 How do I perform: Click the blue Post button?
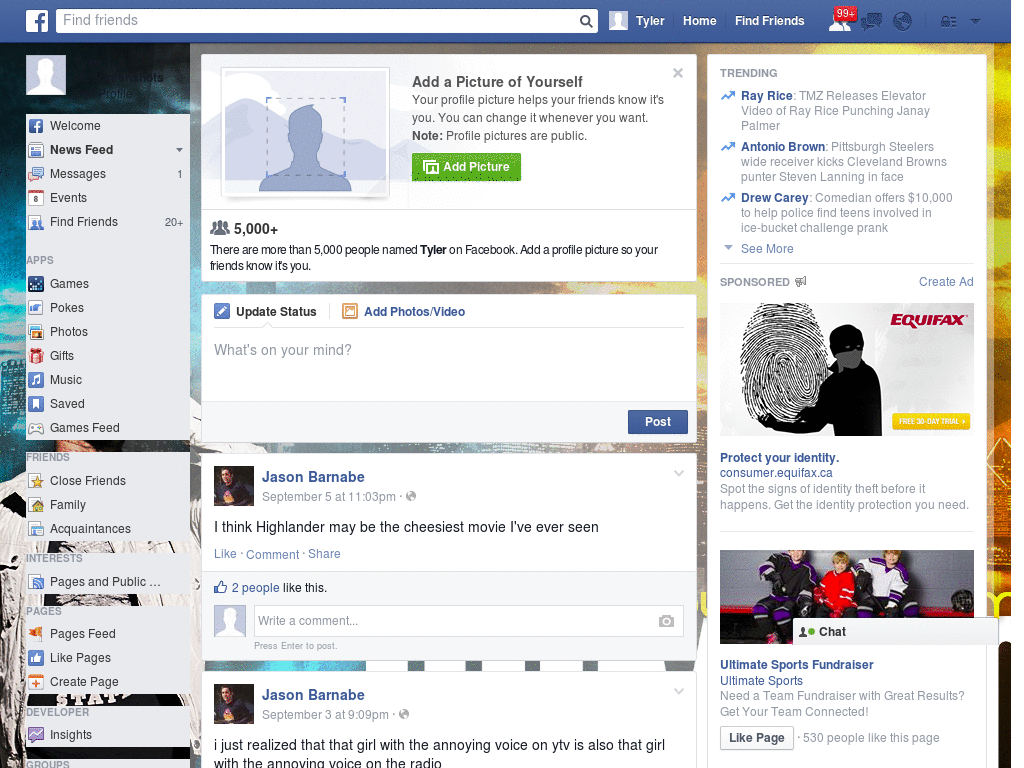658,422
